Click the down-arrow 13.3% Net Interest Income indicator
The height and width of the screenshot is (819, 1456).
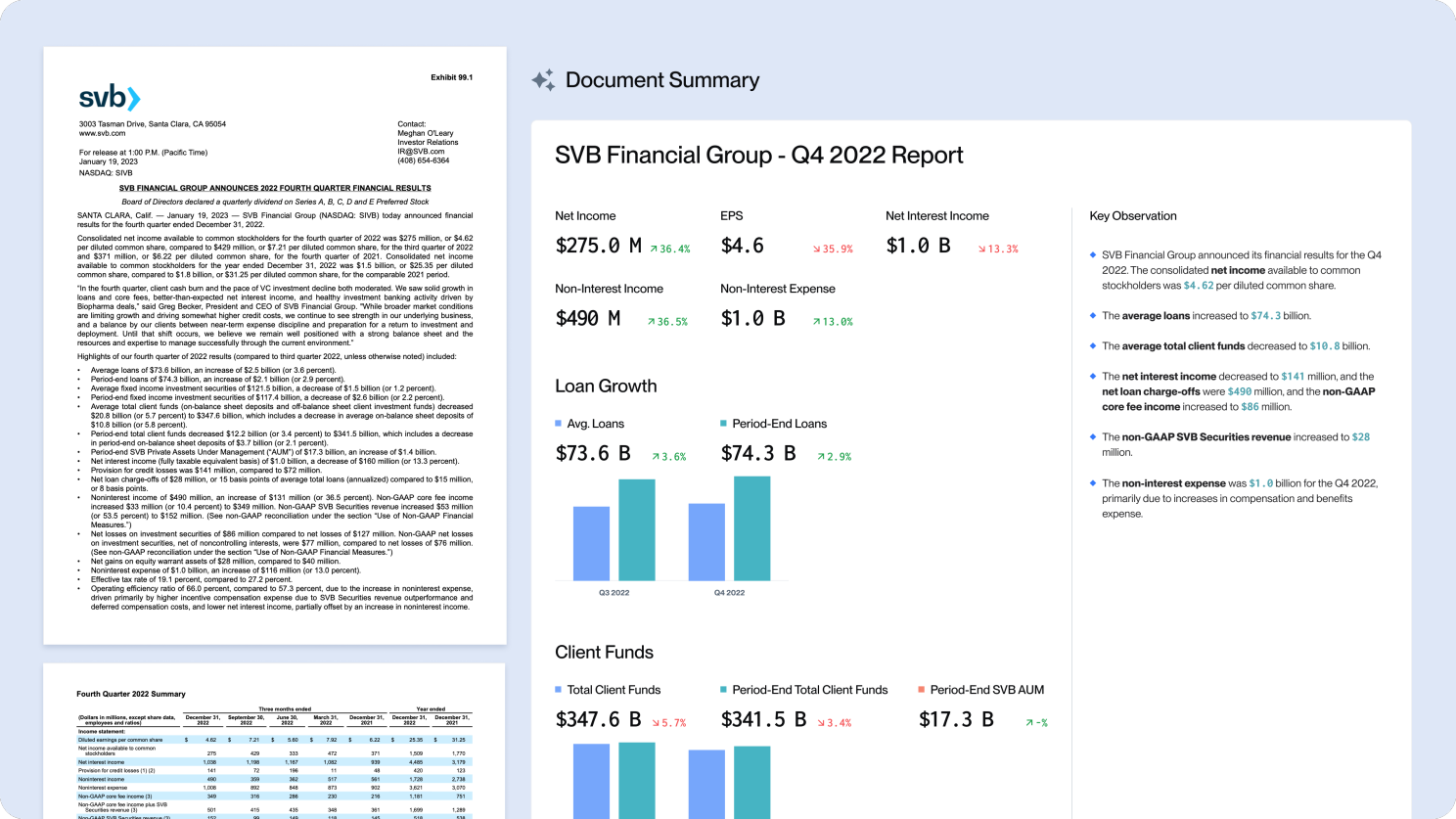[x=998, y=249]
